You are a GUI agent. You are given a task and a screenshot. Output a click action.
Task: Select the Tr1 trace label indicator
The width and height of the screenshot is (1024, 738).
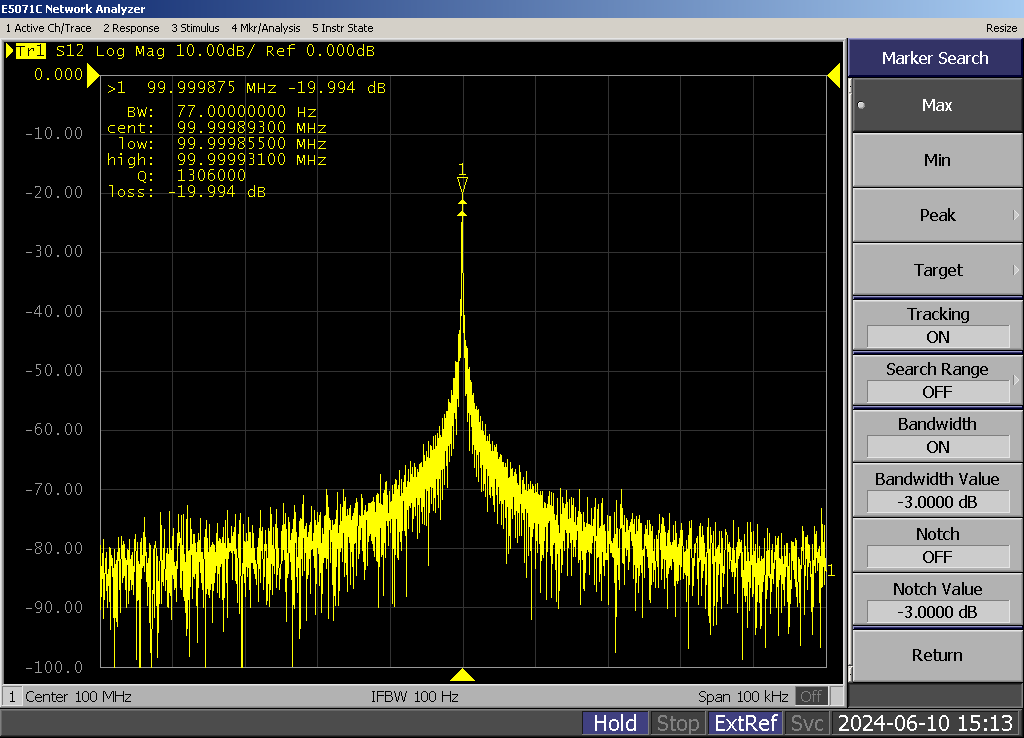click(x=30, y=50)
